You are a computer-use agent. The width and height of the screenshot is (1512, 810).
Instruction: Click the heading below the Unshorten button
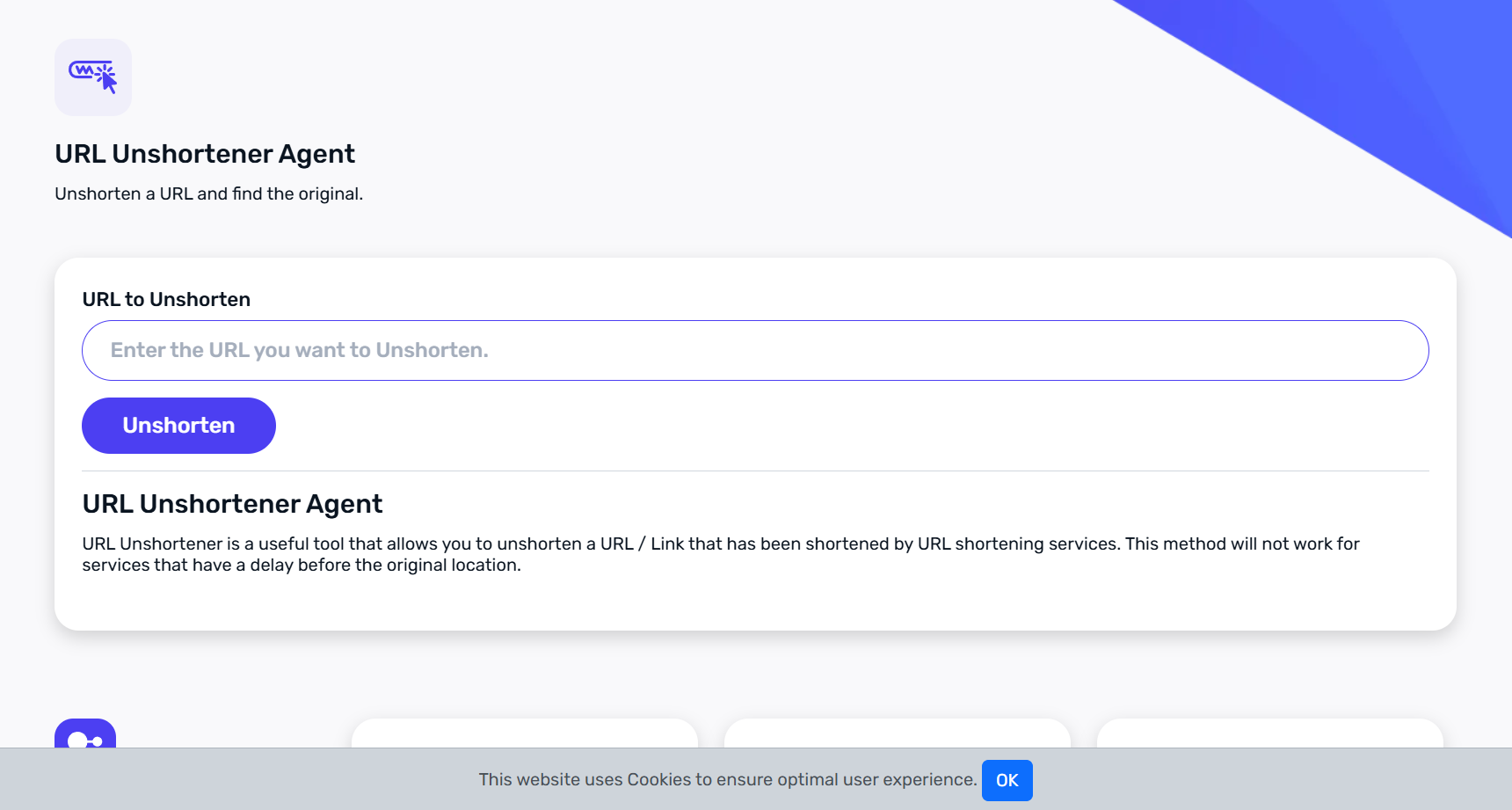[232, 504]
